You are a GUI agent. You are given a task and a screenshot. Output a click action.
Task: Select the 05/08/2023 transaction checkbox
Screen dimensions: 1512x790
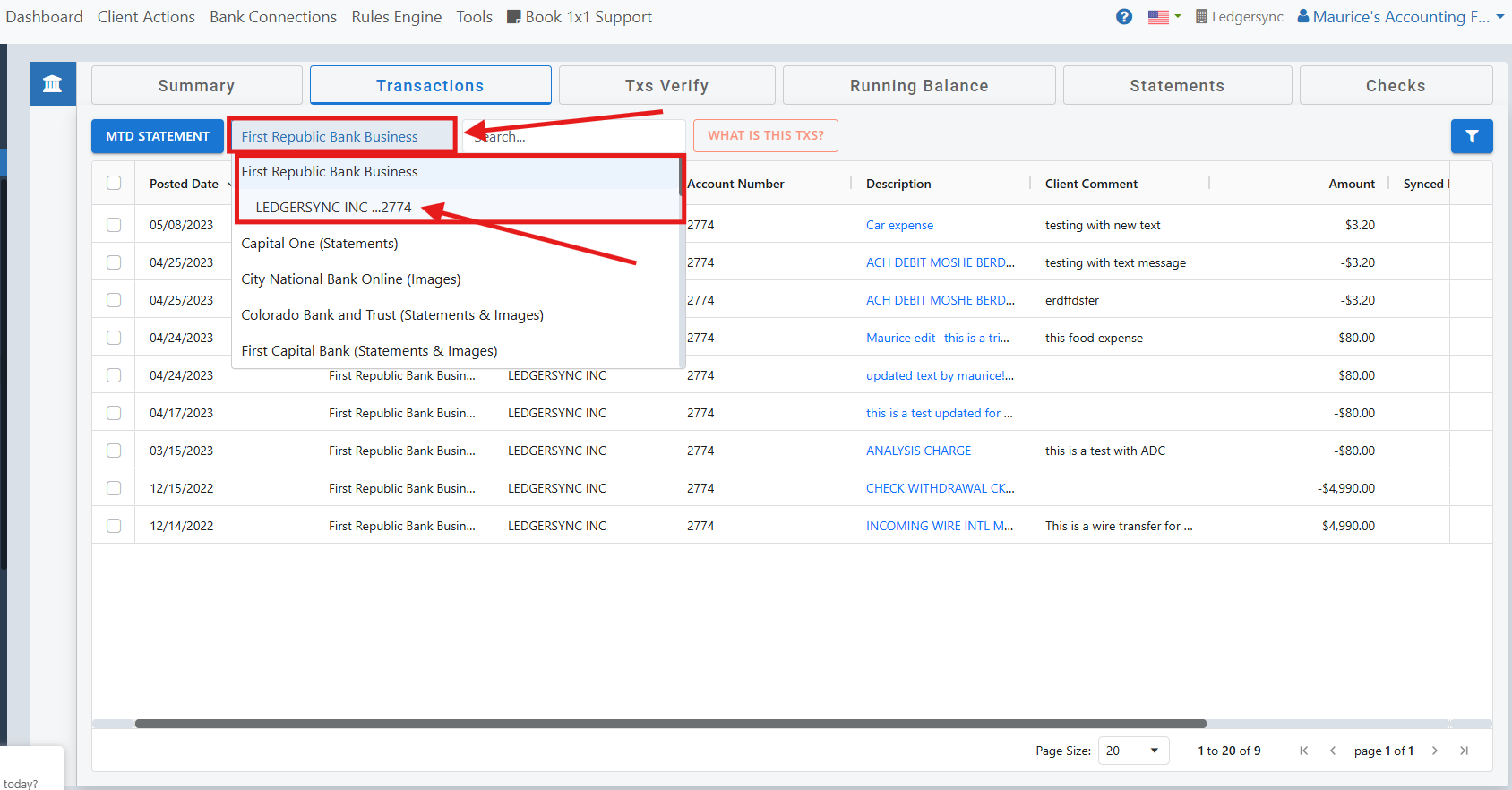pyautogui.click(x=114, y=225)
